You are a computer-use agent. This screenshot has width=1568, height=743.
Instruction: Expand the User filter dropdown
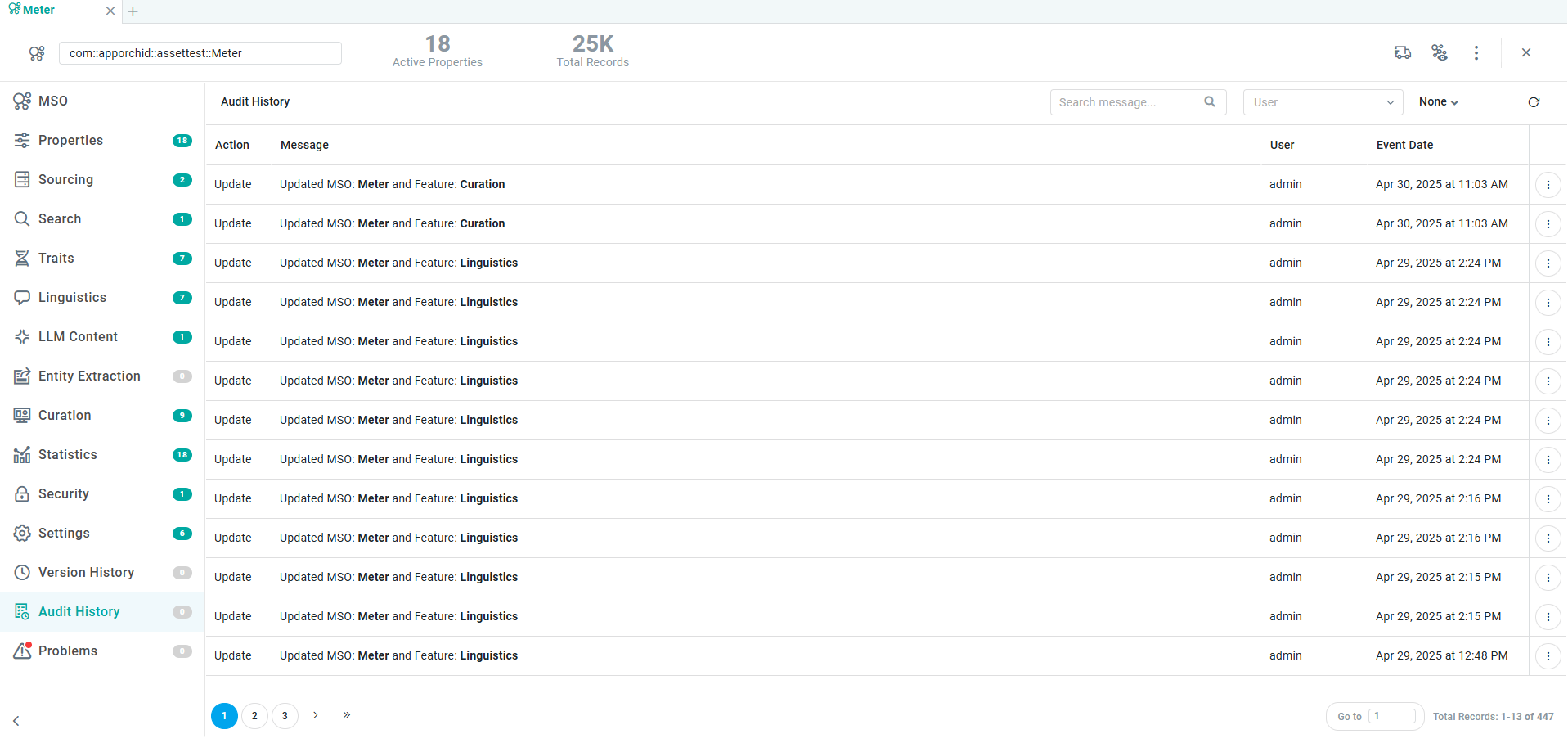tap(1323, 102)
